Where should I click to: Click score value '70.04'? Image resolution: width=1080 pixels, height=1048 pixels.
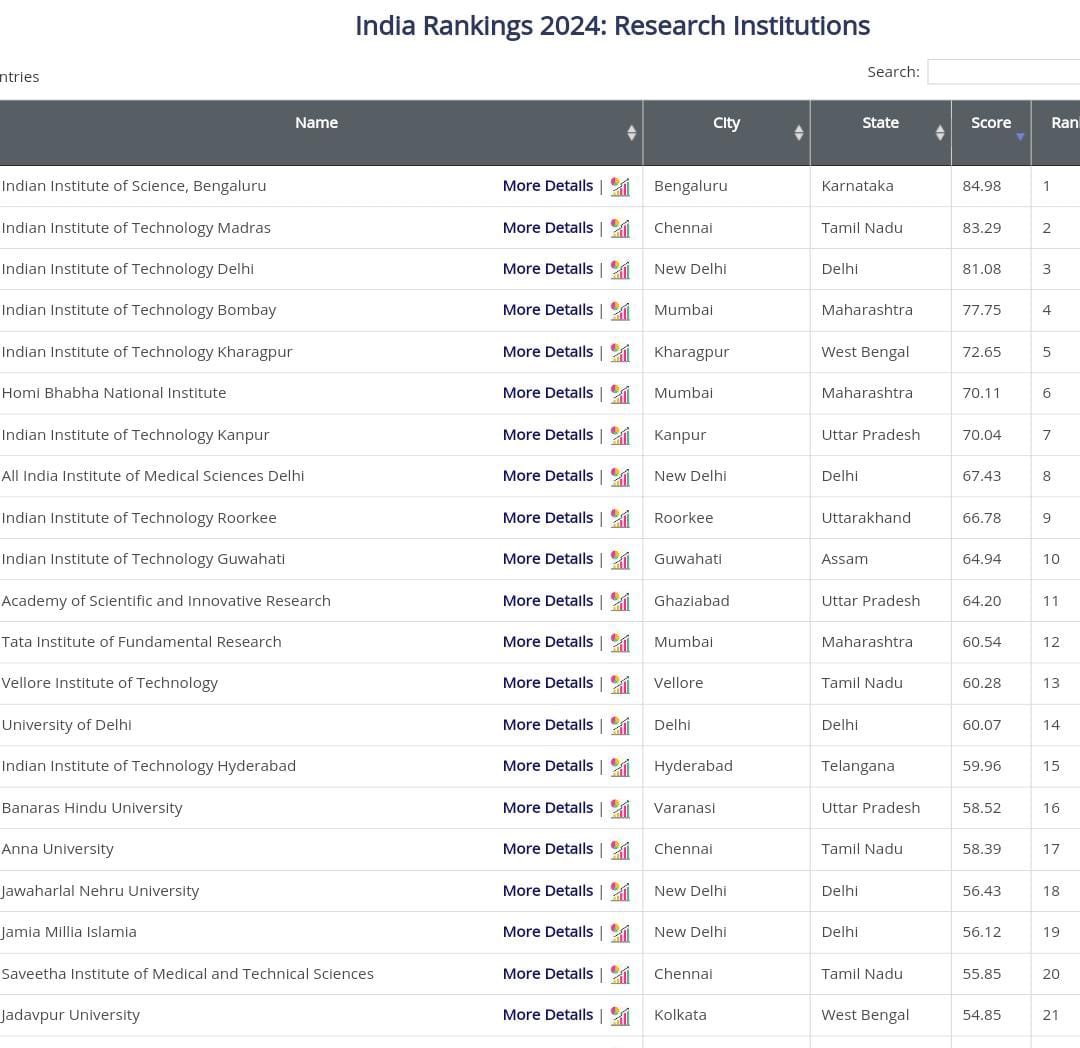coord(982,435)
